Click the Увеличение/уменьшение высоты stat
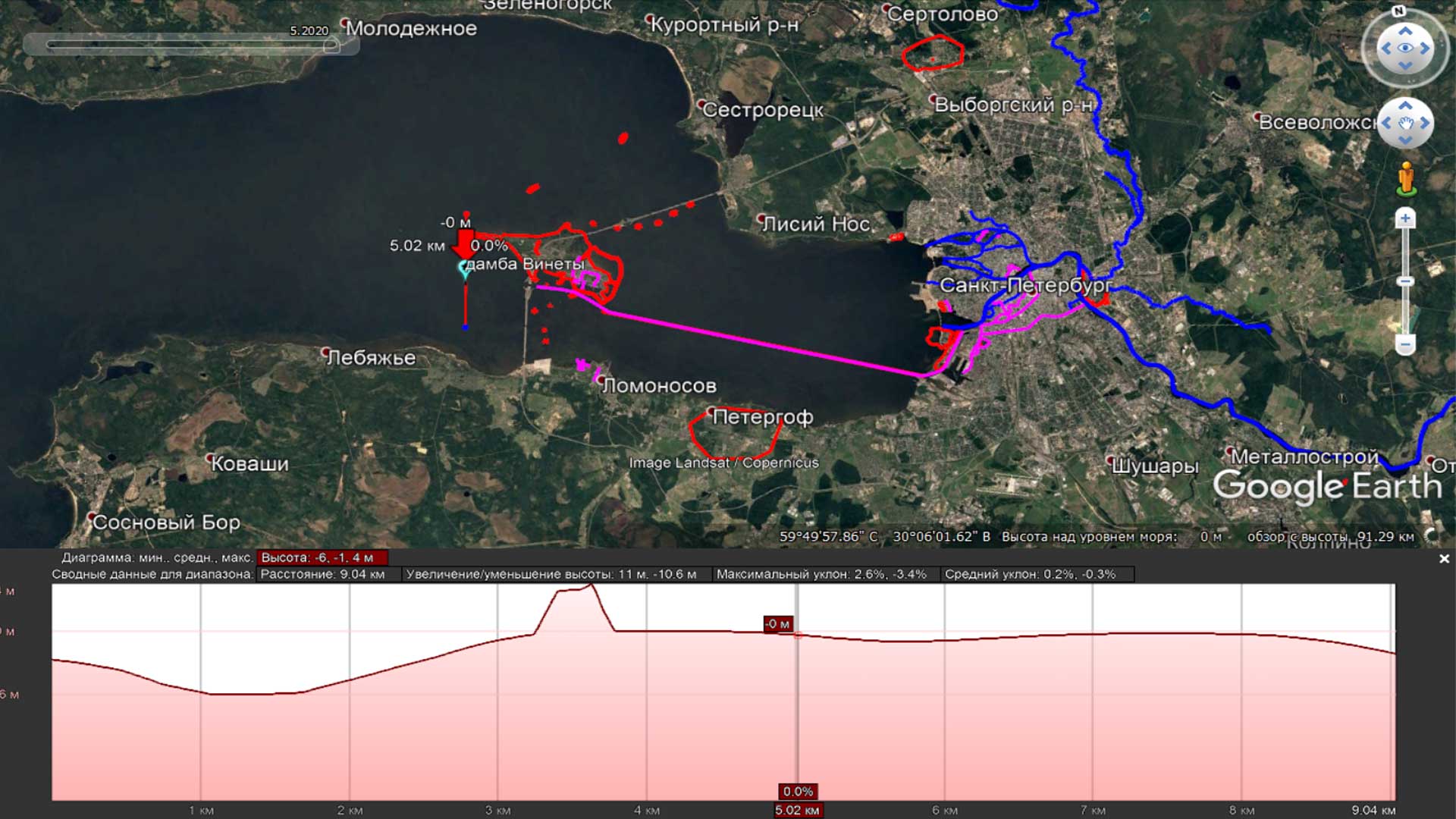The width and height of the screenshot is (1456, 819). click(x=556, y=574)
